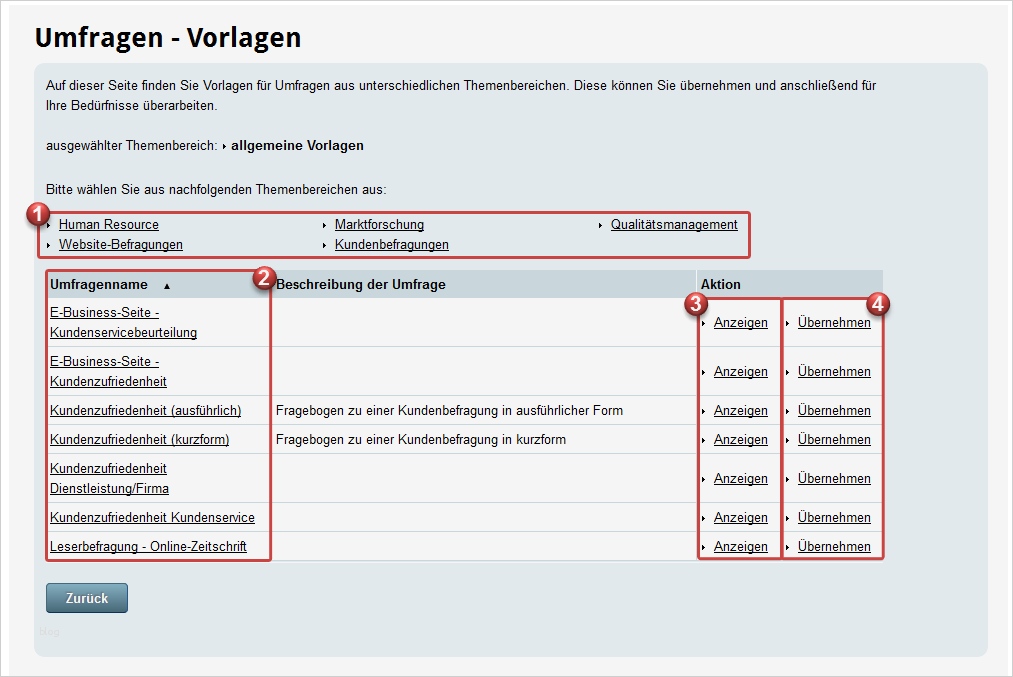1013x677 pixels.
Task: Click the arrow bullet beside Kundenbefragungen
Action: [x=325, y=244]
